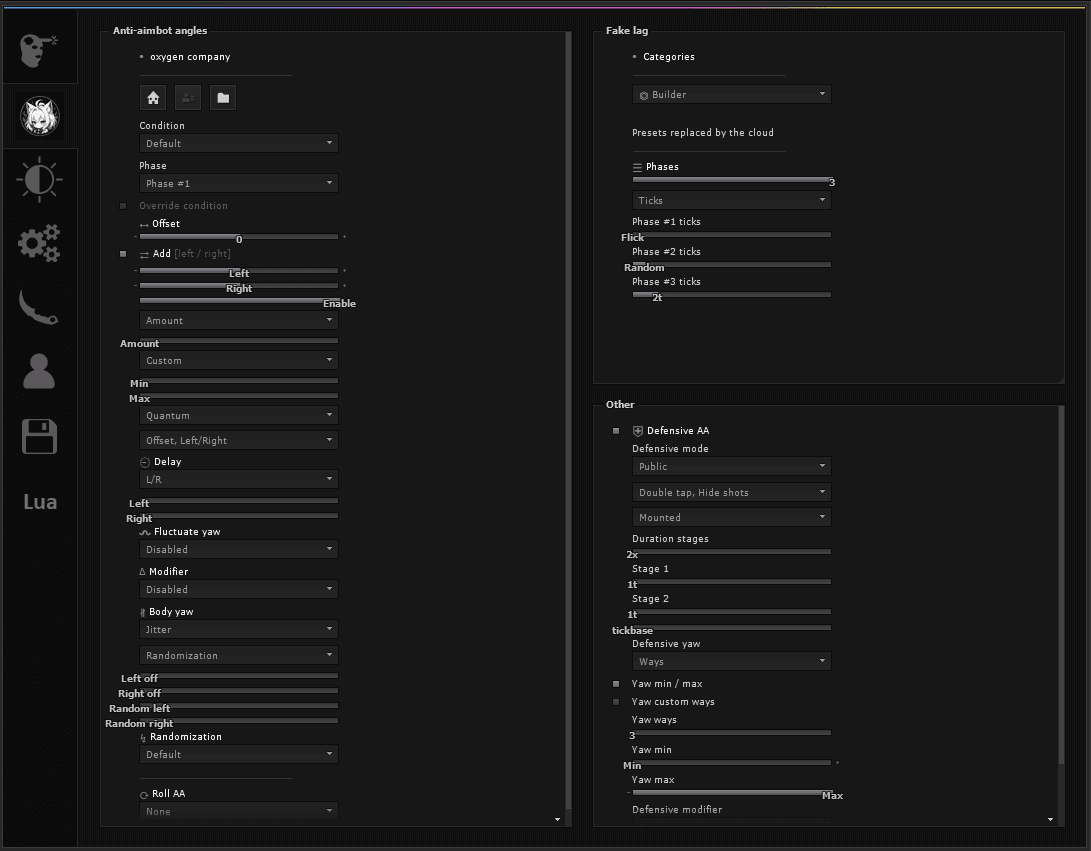Image resolution: width=1091 pixels, height=851 pixels.
Task: Open the Double tap, Hide shots dropdown
Action: coord(731,493)
